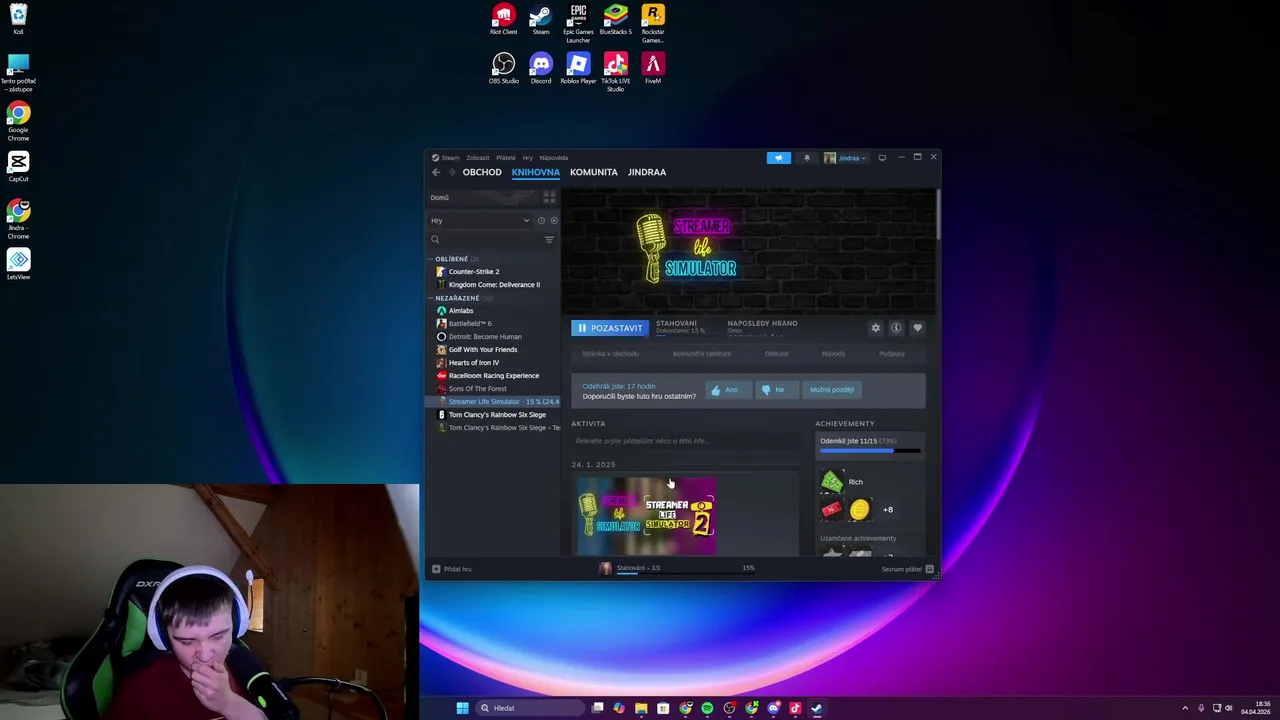Collapse Oblíbené category
The width and height of the screenshot is (1280, 720).
(451, 259)
